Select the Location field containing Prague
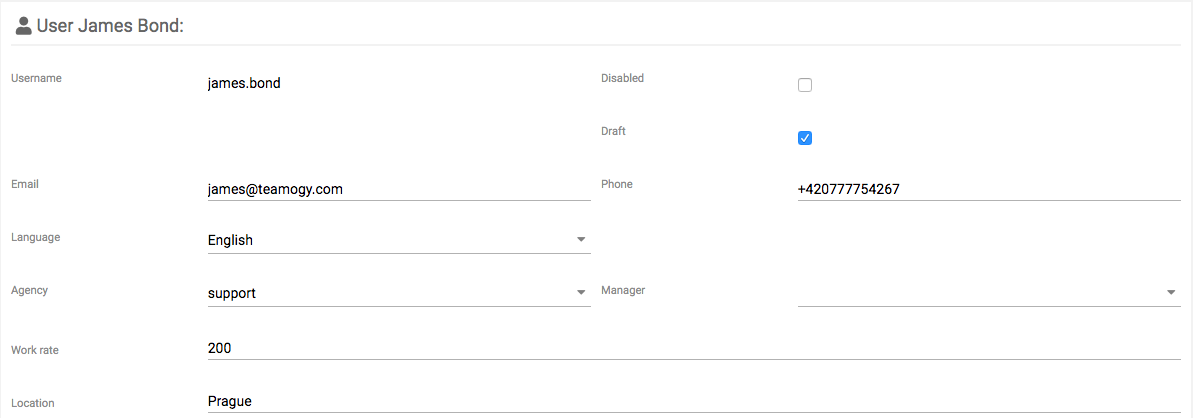Viewport: 1193px width, 418px height. tap(694, 401)
